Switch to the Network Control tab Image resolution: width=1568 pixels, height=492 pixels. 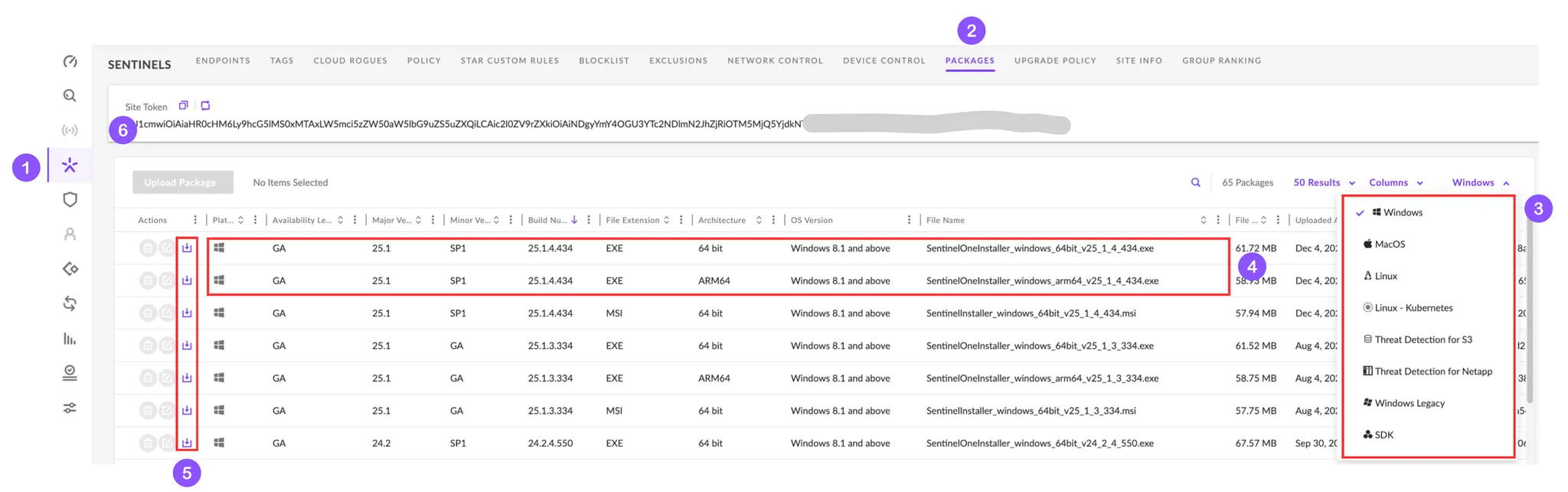(x=775, y=61)
